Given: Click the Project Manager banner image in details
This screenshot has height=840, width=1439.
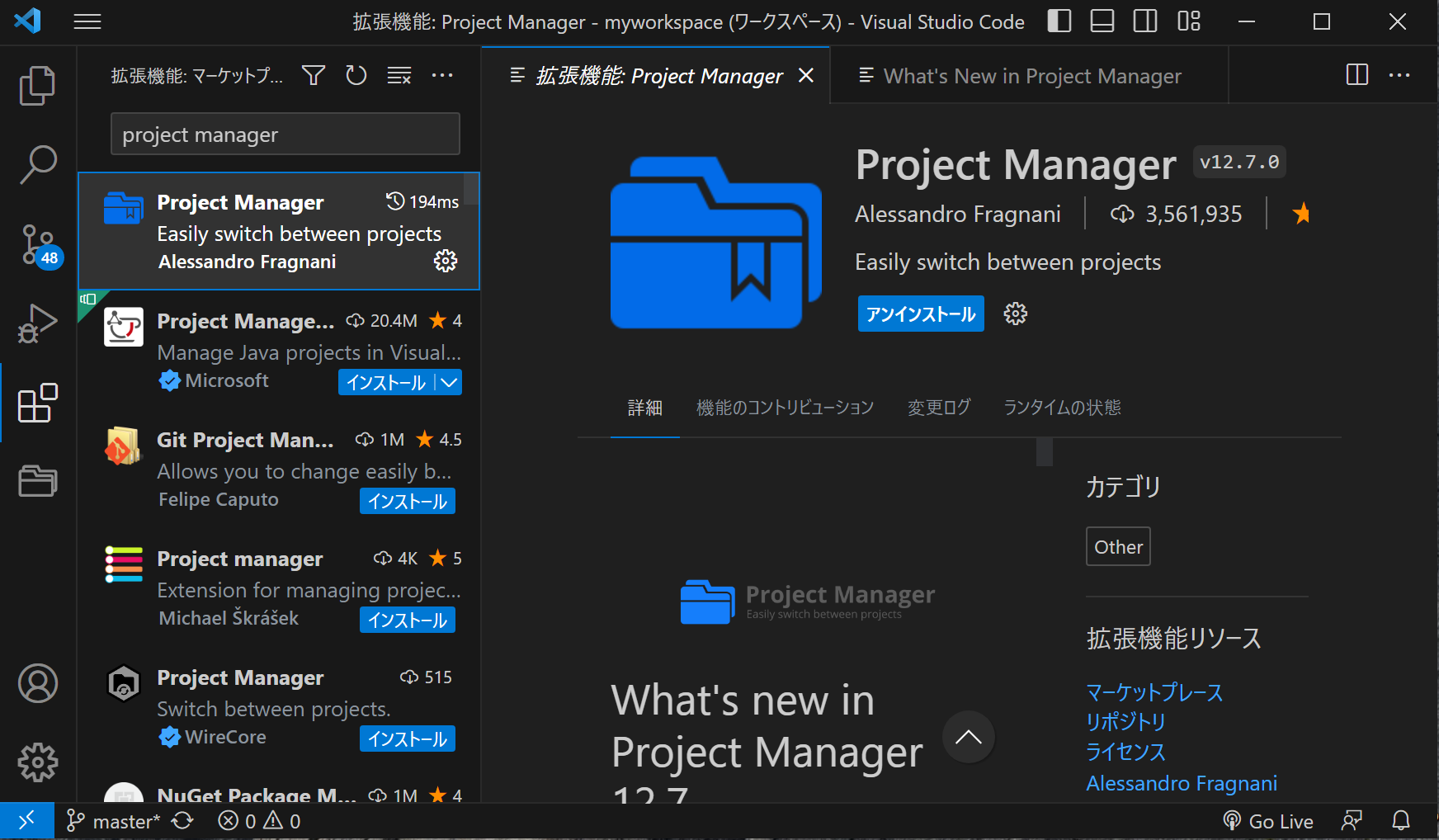Looking at the screenshot, I should point(808,602).
